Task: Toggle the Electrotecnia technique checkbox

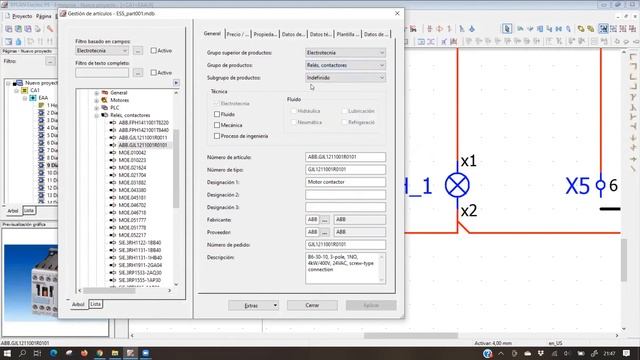Action: [x=217, y=104]
